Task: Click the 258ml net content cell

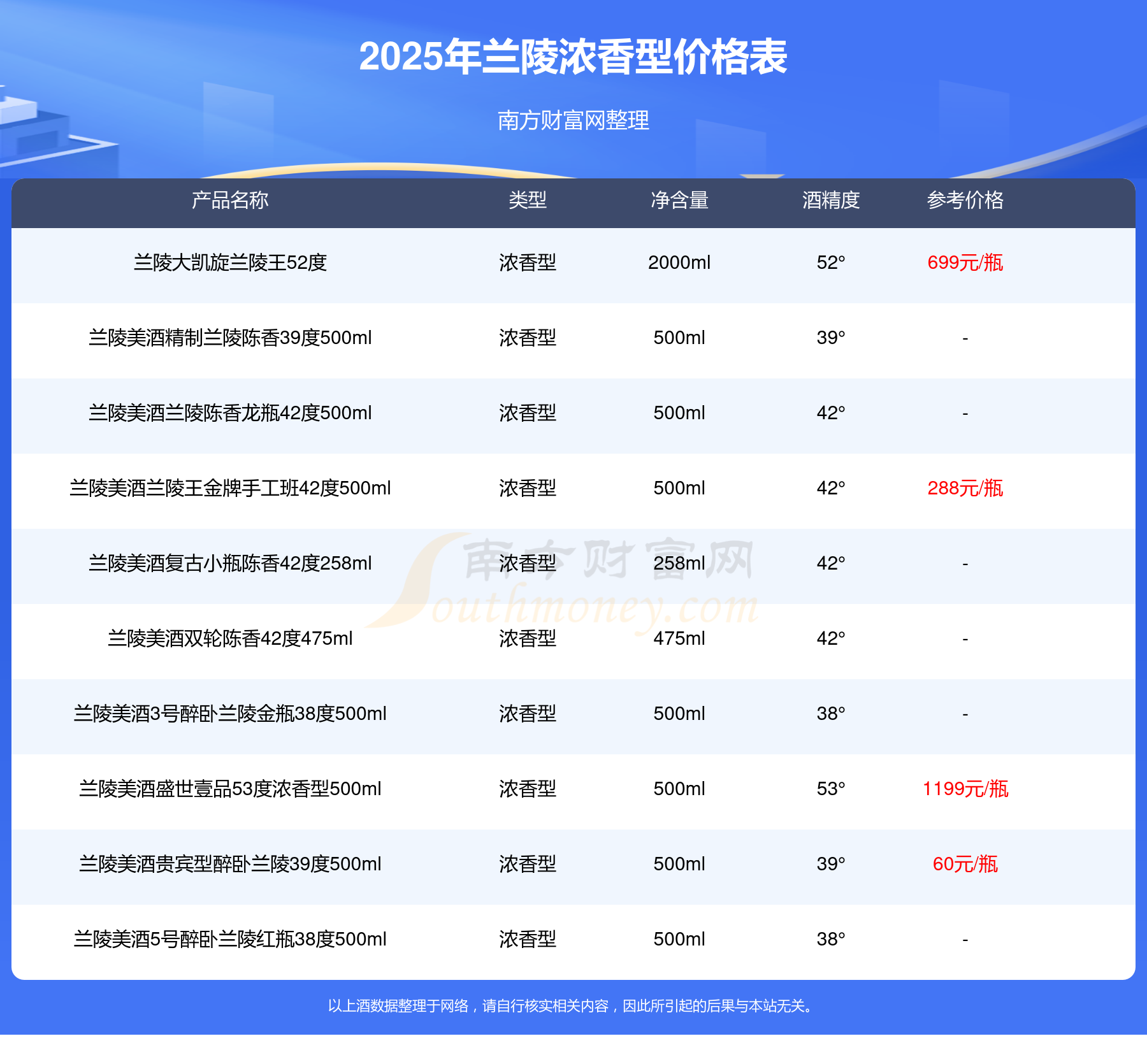Action: (x=679, y=563)
